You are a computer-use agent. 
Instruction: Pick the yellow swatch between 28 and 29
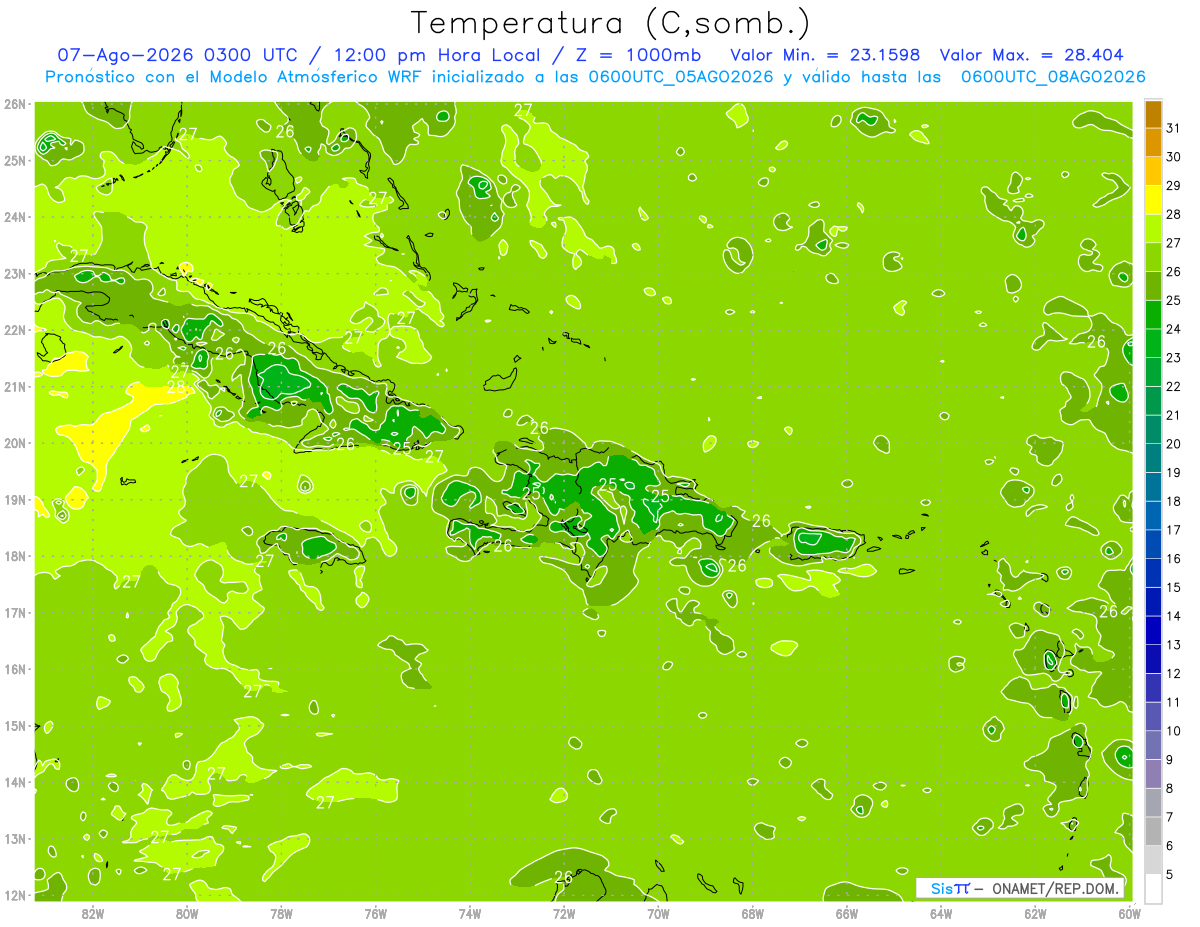[x=1153, y=200]
